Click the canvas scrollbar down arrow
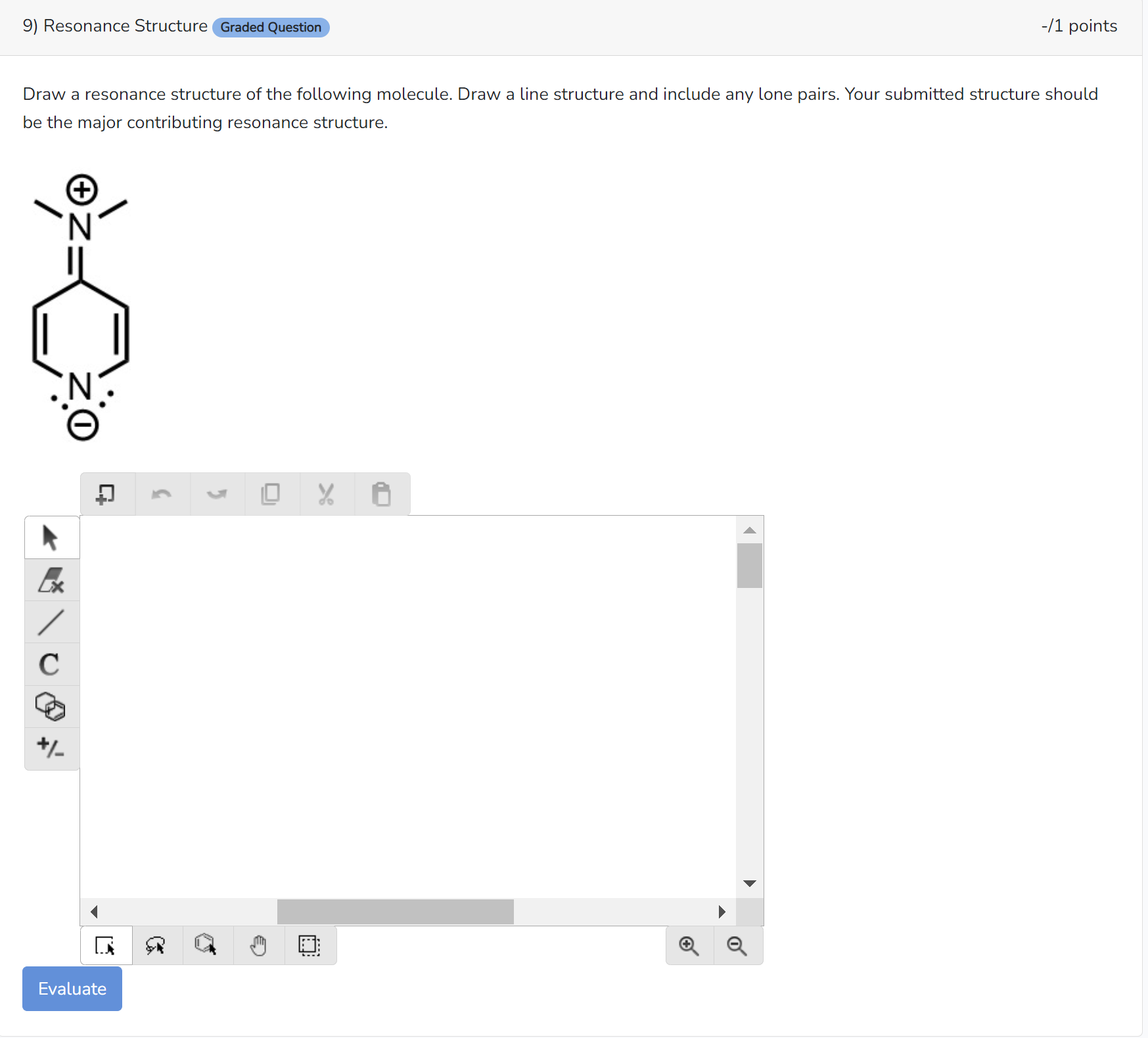 click(x=749, y=883)
